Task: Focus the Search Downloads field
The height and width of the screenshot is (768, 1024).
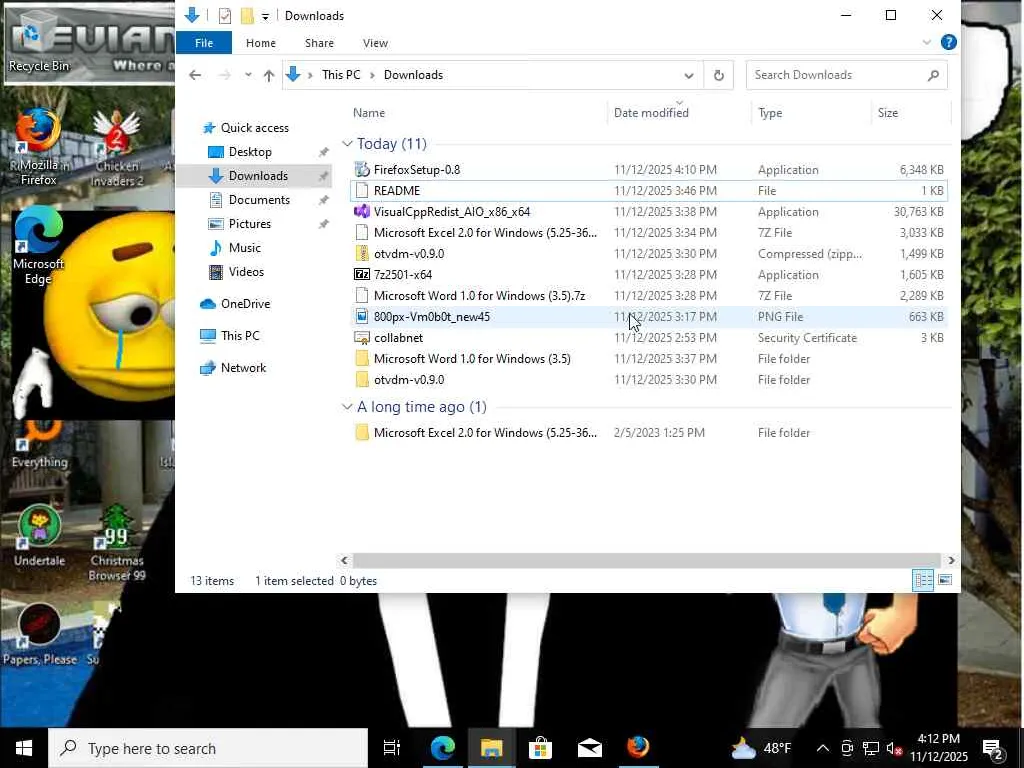Action: click(846, 75)
